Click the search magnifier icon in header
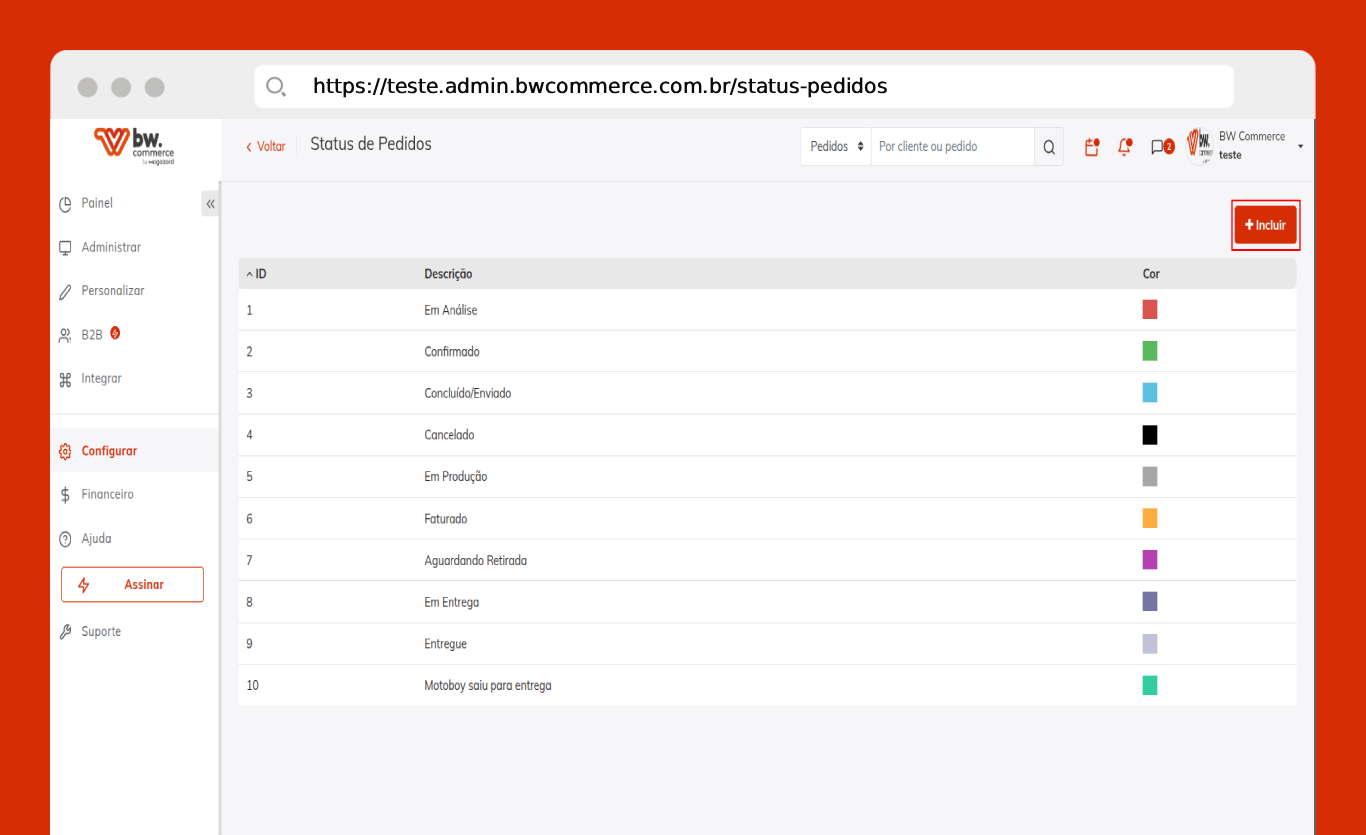 1048,147
